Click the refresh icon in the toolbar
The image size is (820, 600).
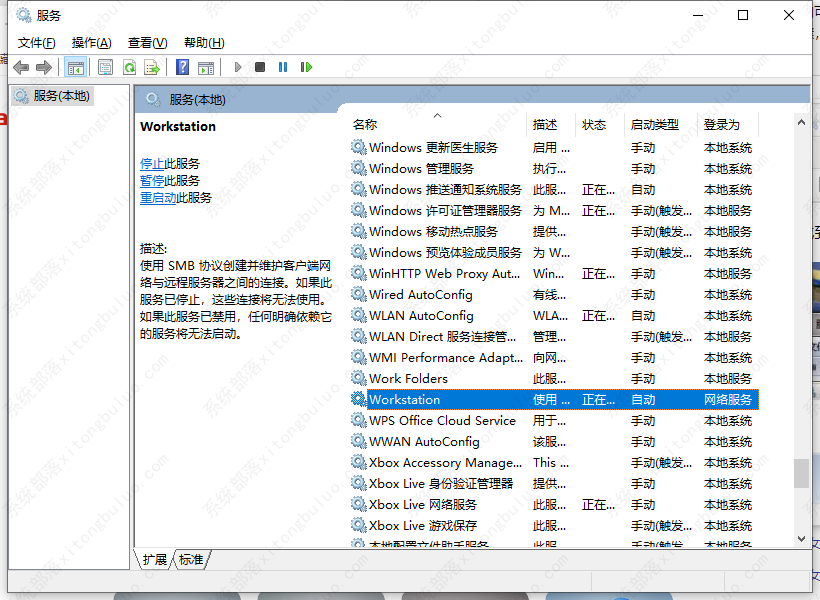[131, 66]
